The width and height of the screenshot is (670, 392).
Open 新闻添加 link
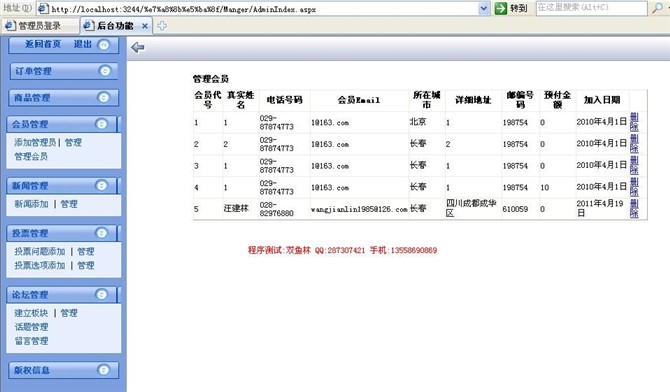(x=31, y=204)
